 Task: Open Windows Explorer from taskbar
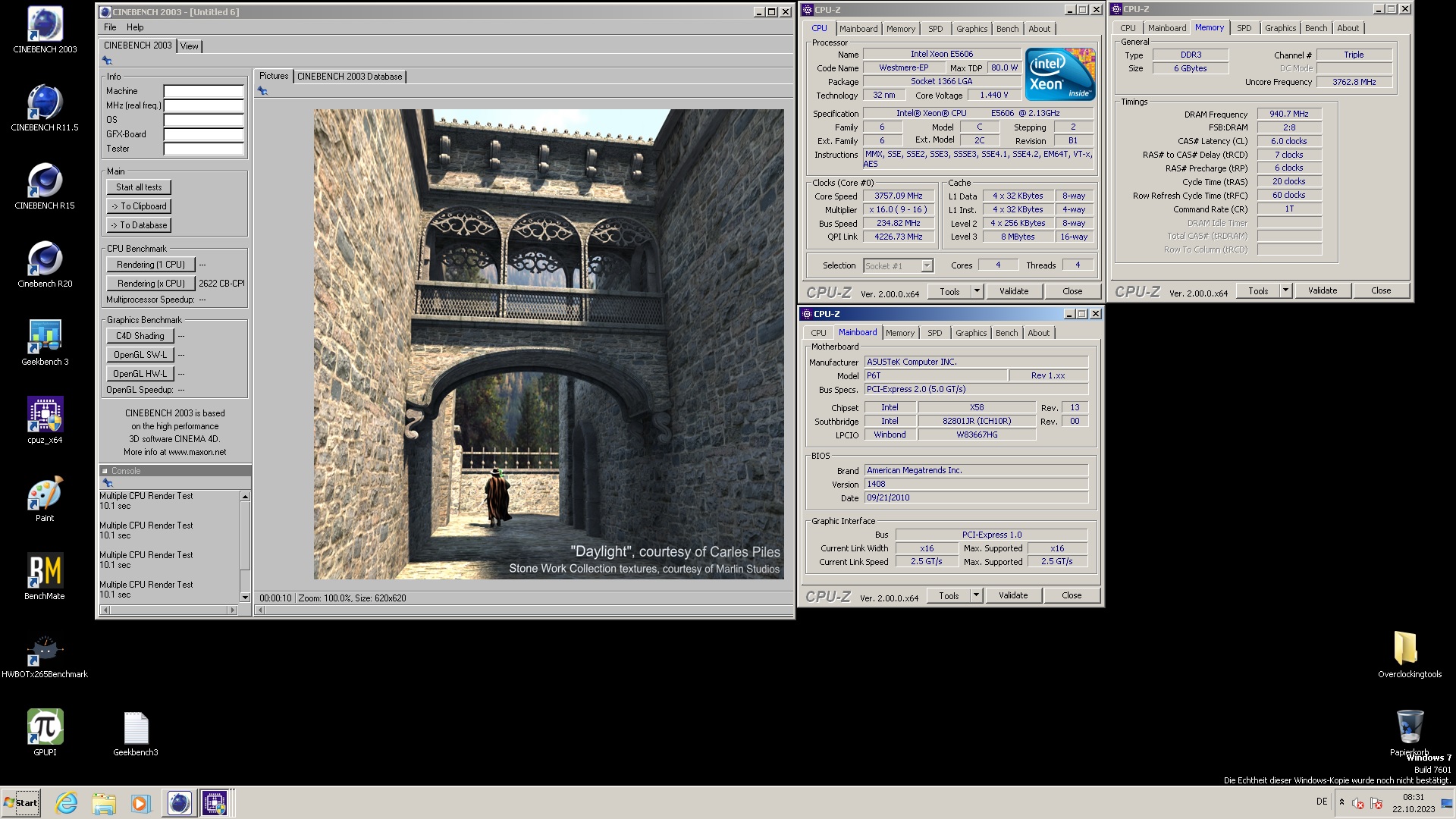(x=104, y=803)
